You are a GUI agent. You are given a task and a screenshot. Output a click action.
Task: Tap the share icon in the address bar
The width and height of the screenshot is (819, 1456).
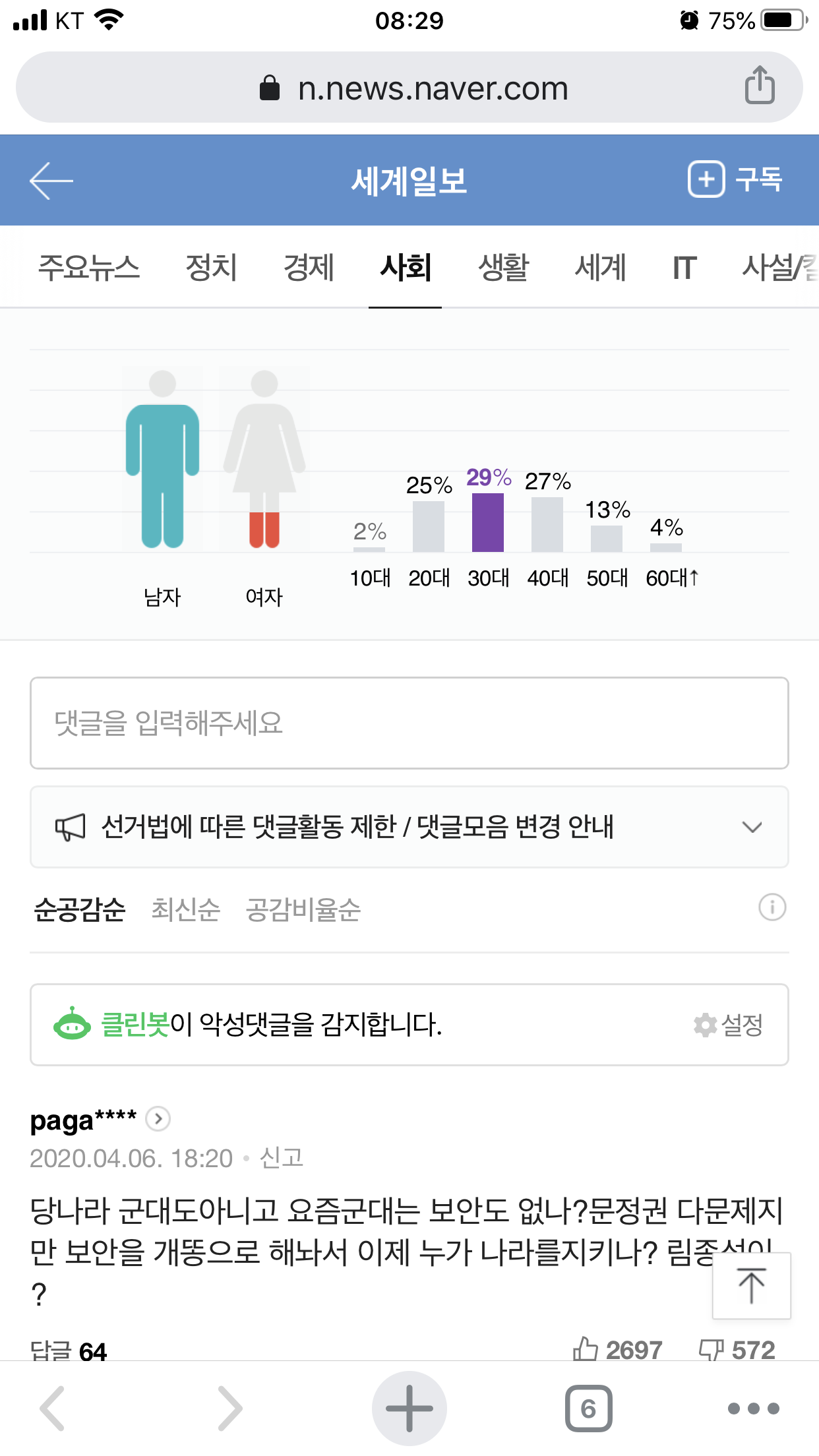tap(760, 86)
